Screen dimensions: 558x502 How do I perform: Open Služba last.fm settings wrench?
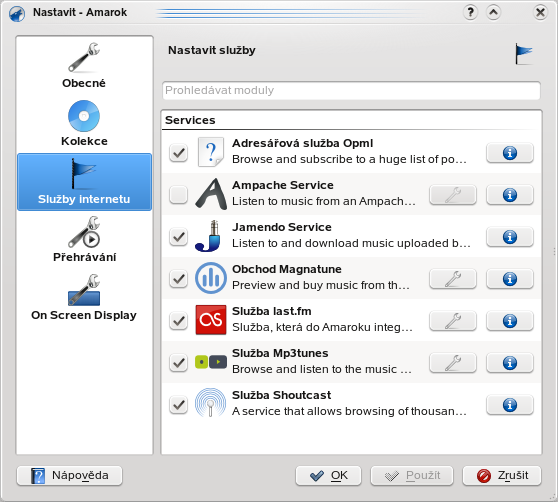coord(453,321)
